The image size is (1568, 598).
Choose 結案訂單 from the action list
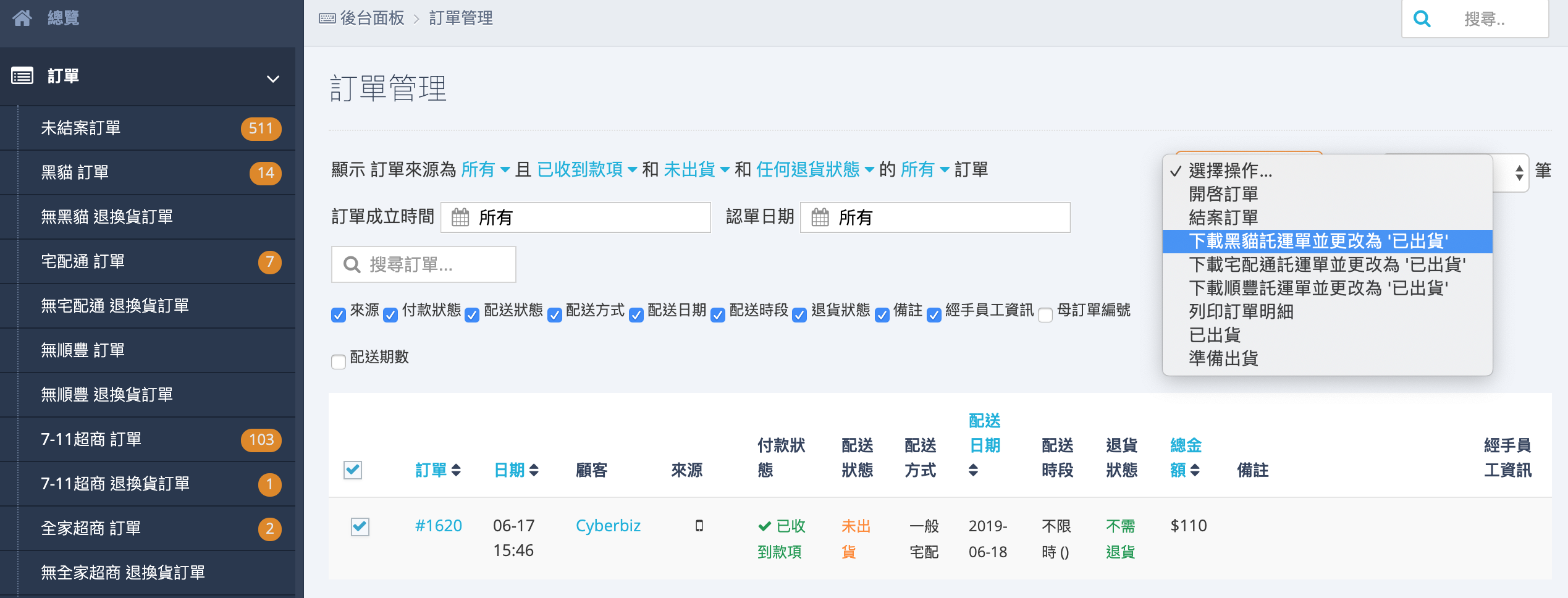click(x=1327, y=217)
